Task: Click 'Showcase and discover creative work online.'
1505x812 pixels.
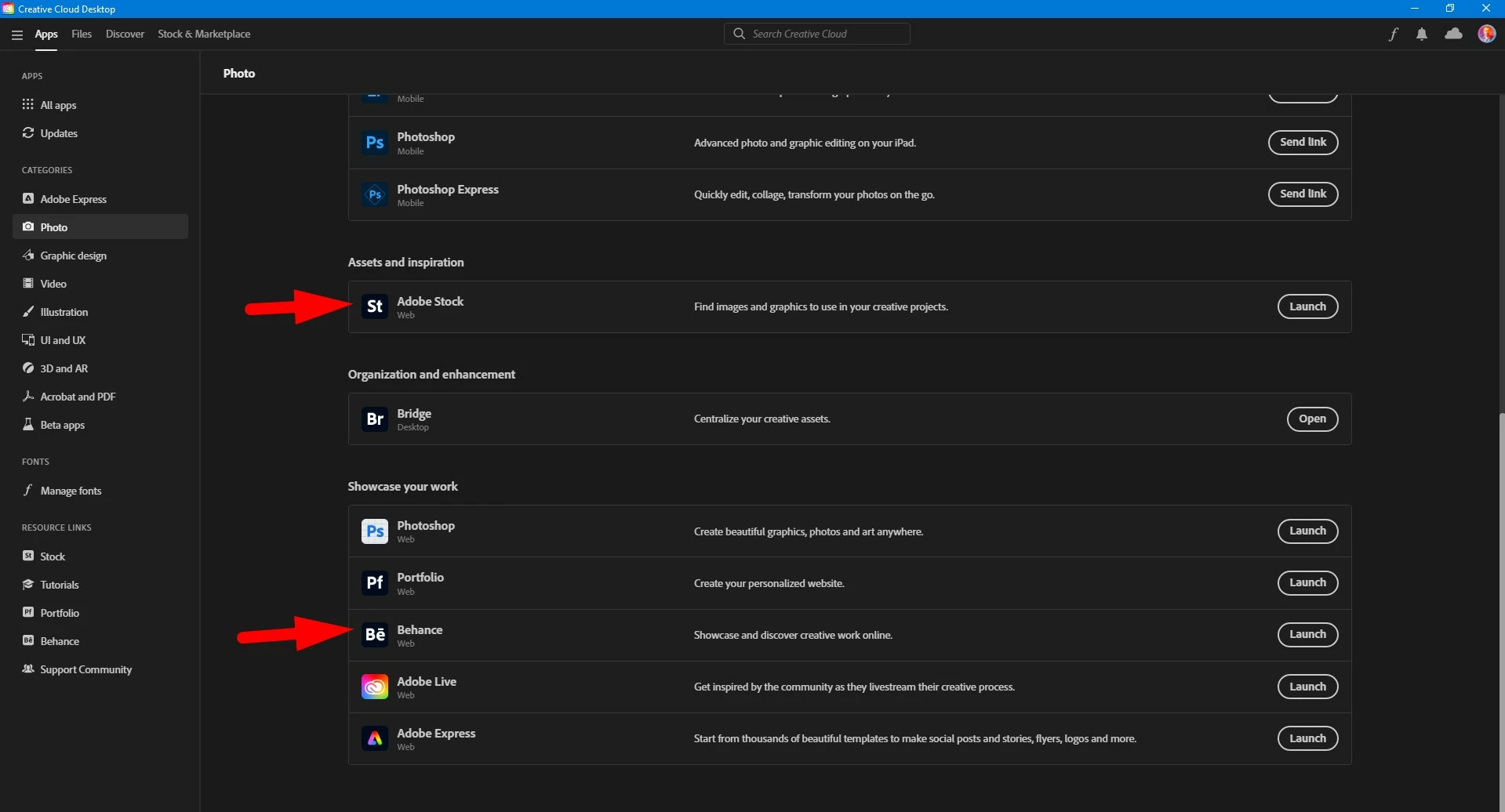Action: click(793, 635)
